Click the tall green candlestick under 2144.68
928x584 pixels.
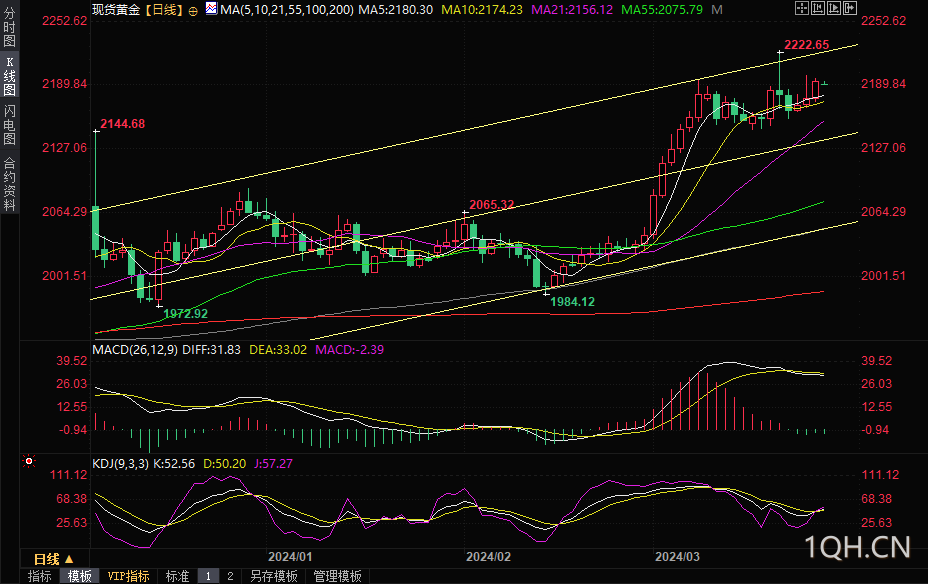pos(96,228)
